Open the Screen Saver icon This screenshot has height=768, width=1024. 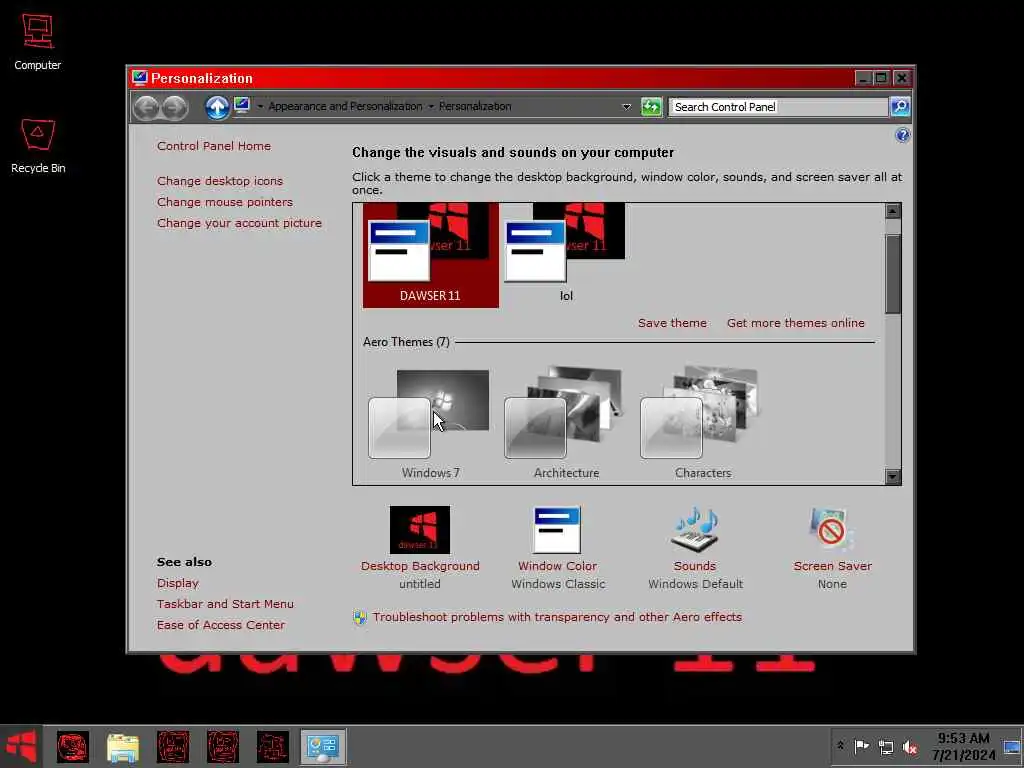(832, 530)
